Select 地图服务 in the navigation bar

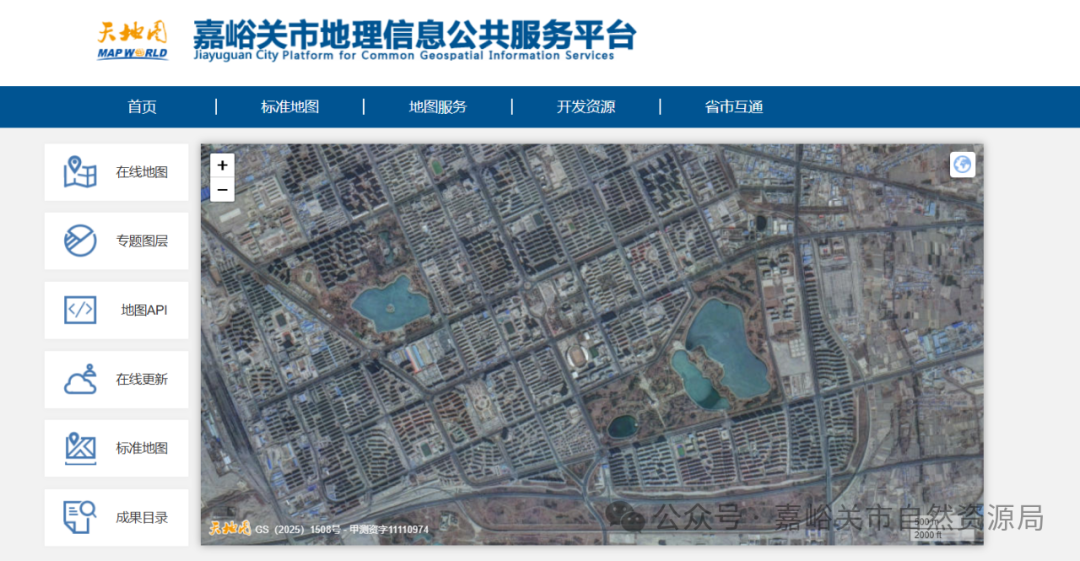[x=438, y=107]
